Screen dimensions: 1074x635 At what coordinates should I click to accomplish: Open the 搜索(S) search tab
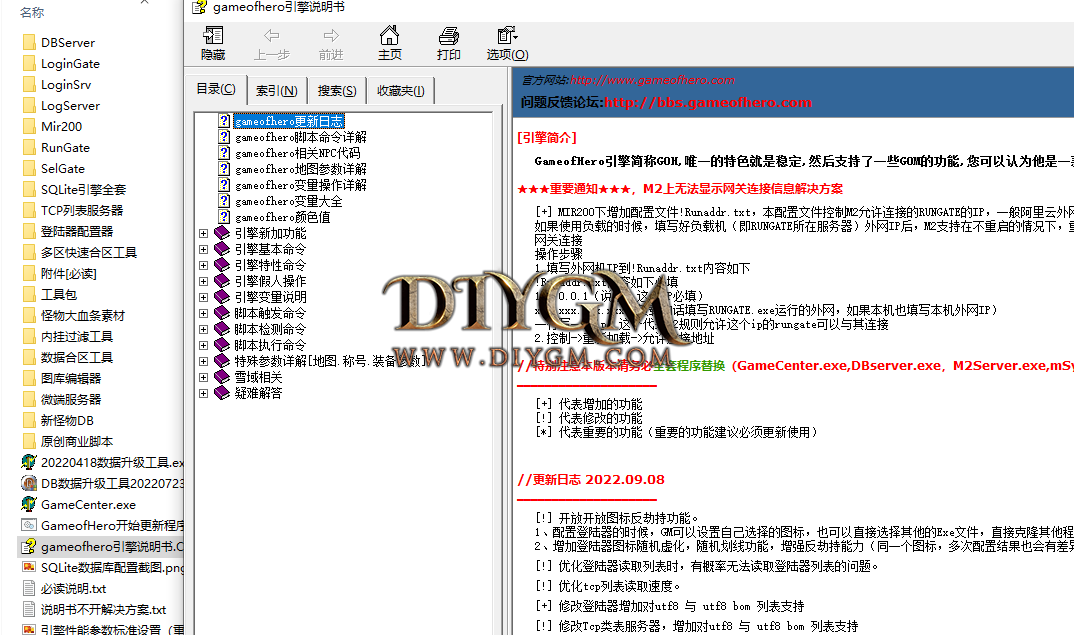337,90
